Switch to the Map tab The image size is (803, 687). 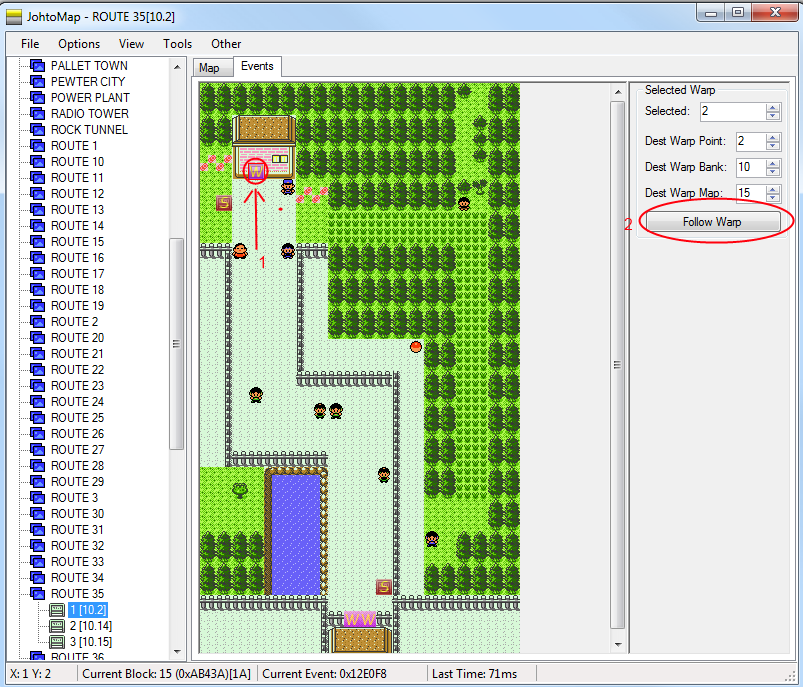209,67
